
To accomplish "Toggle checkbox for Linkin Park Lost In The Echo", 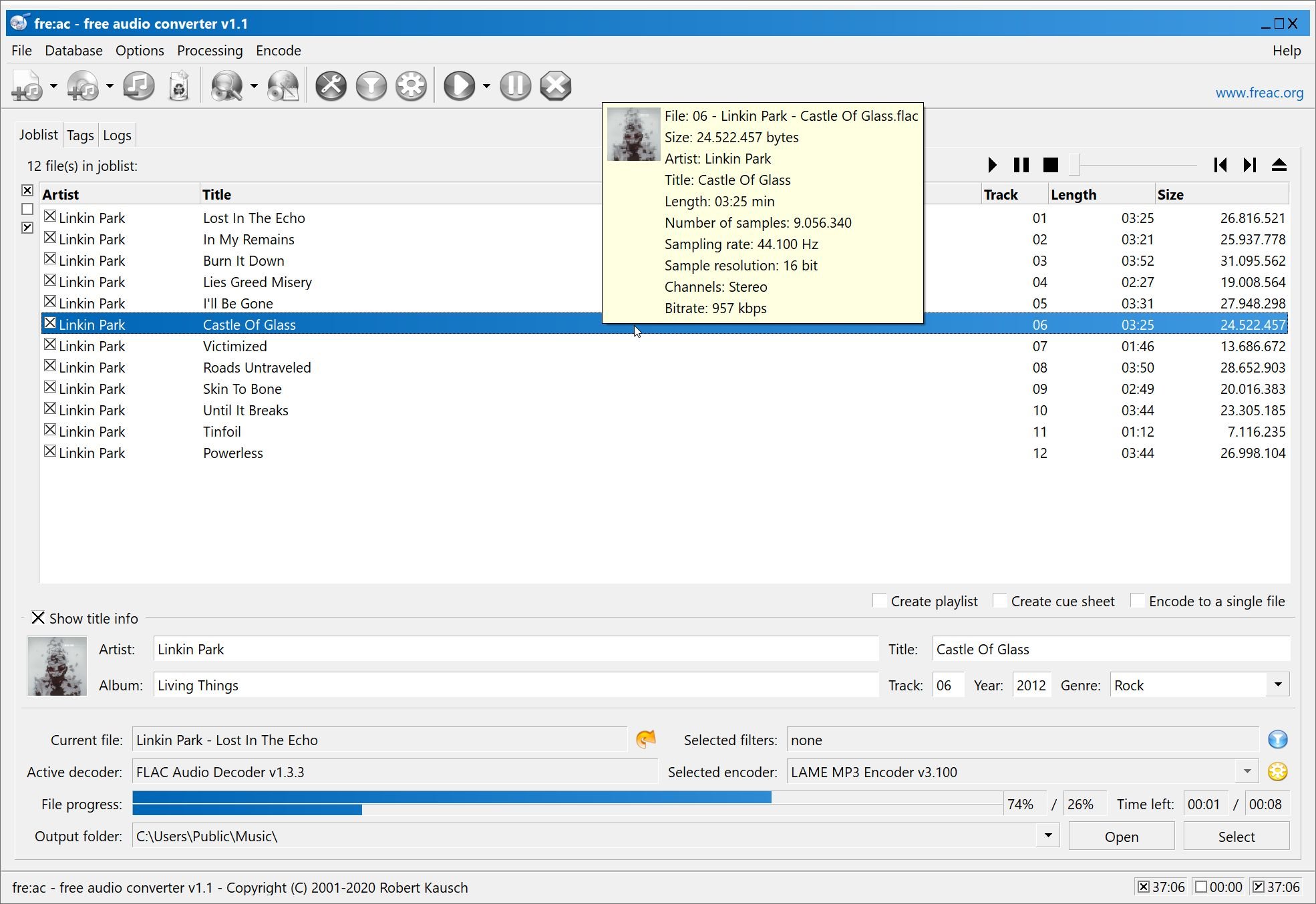I will [50, 217].
